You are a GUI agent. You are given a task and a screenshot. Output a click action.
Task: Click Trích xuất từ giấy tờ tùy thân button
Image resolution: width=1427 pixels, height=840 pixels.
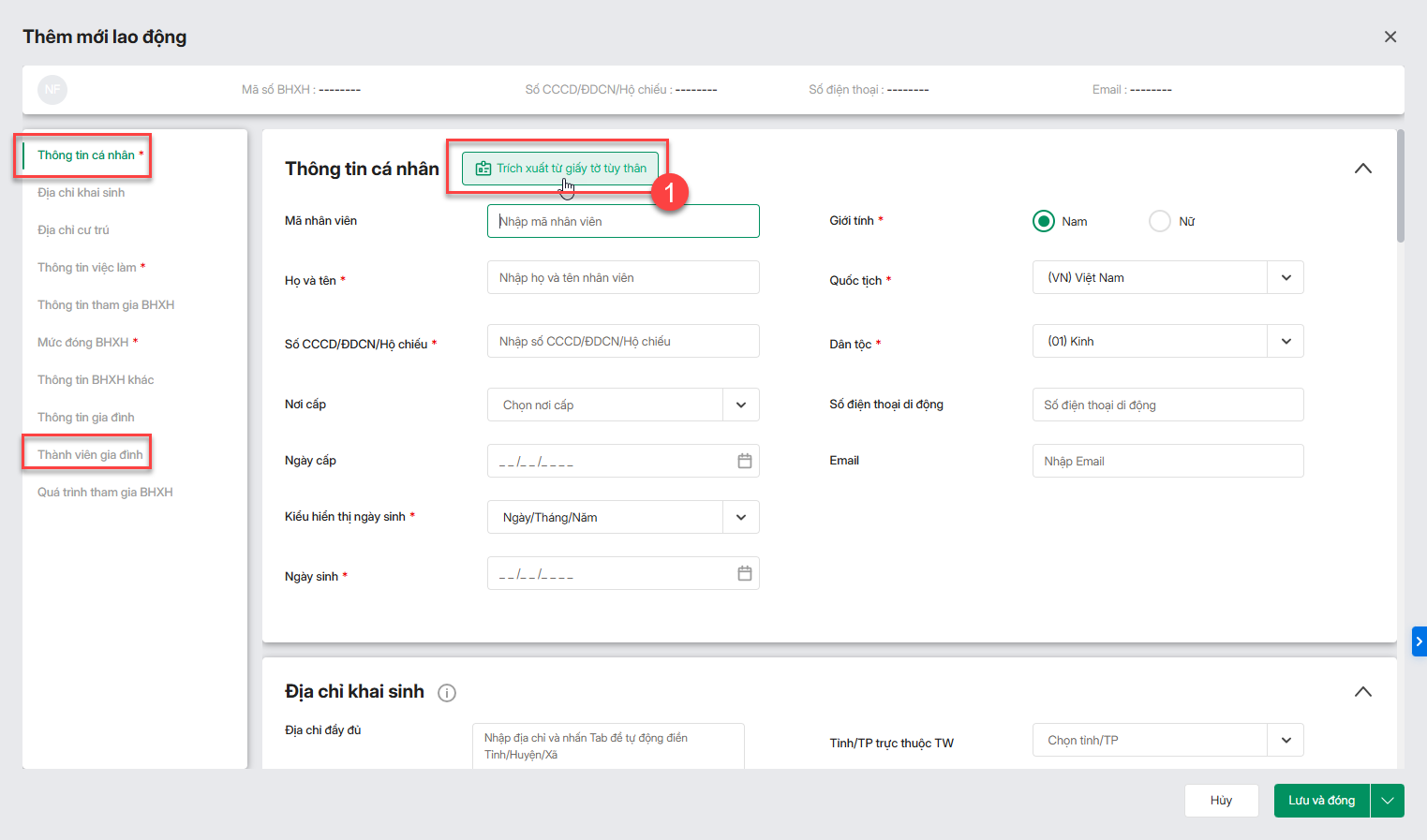(560, 169)
